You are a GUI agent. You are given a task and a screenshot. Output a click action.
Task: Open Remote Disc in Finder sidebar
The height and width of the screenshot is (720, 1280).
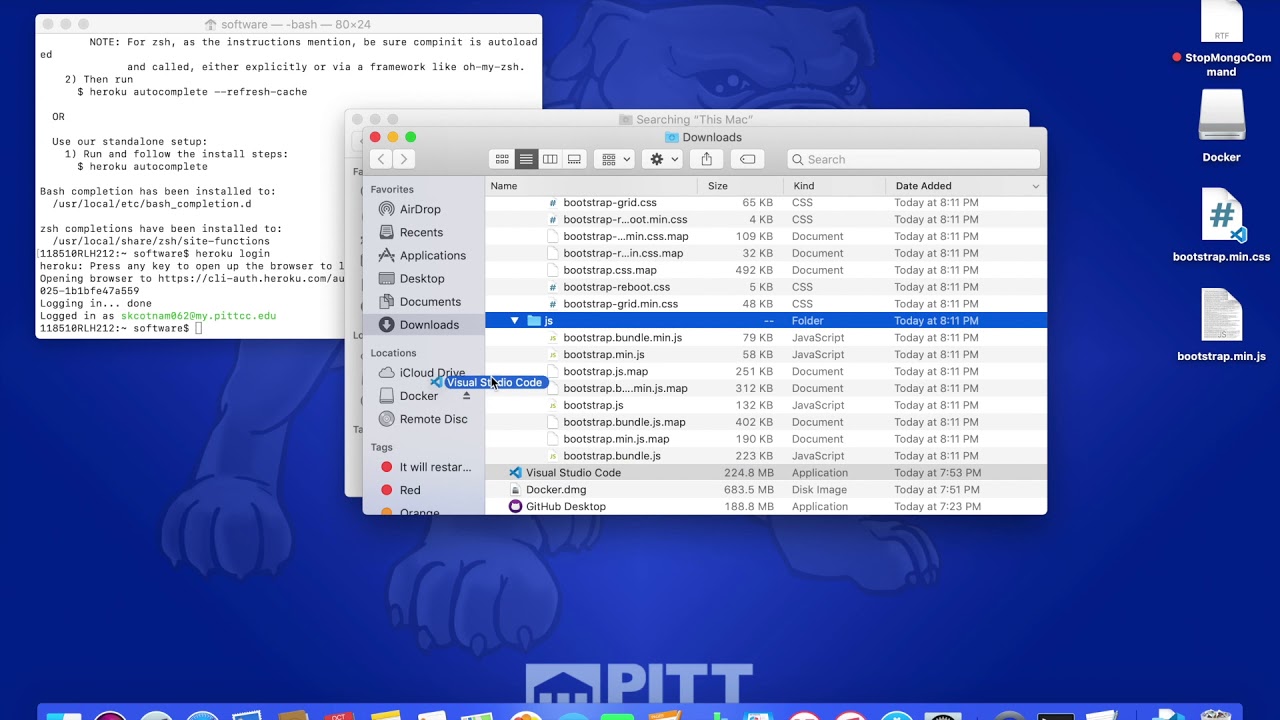tap(433, 419)
